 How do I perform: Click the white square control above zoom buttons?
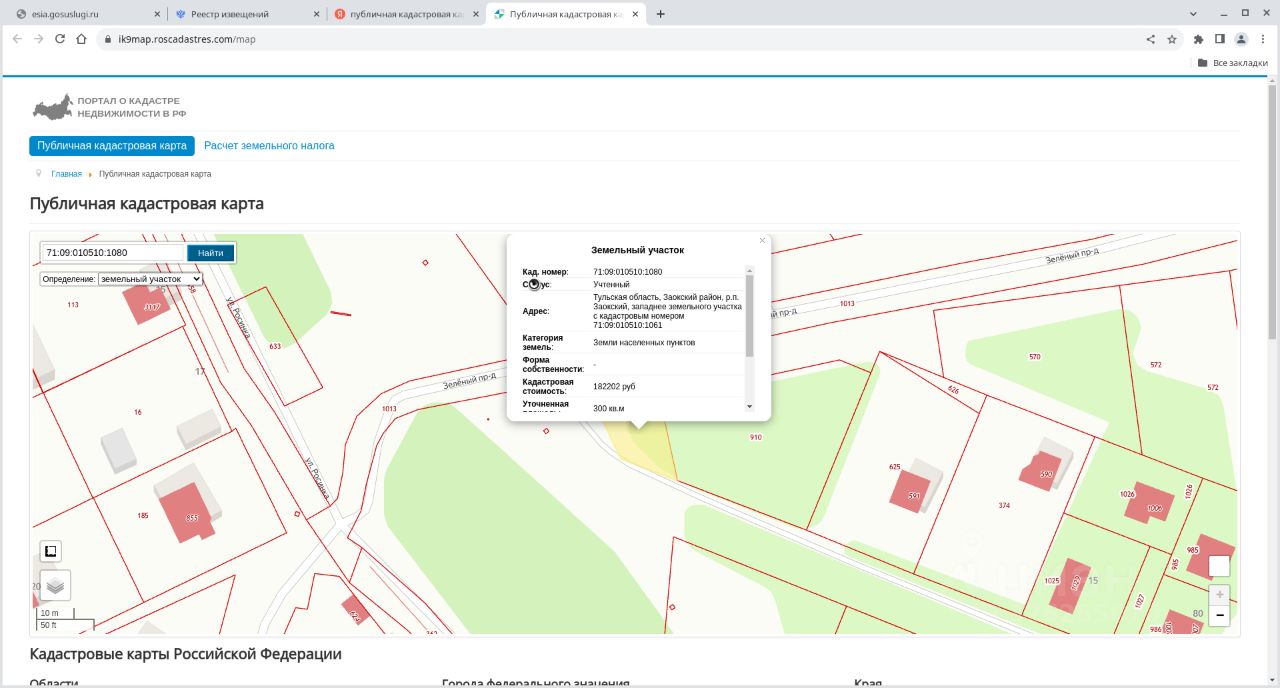1219,566
